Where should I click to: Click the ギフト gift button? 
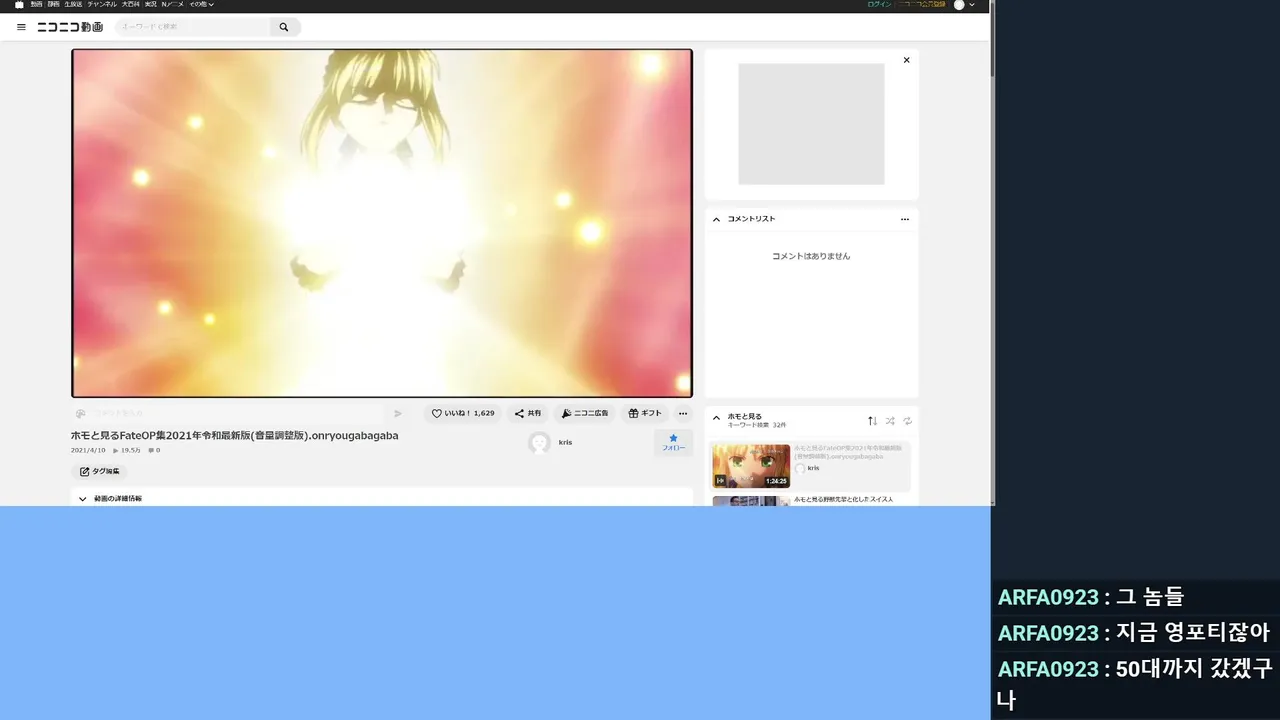[645, 413]
